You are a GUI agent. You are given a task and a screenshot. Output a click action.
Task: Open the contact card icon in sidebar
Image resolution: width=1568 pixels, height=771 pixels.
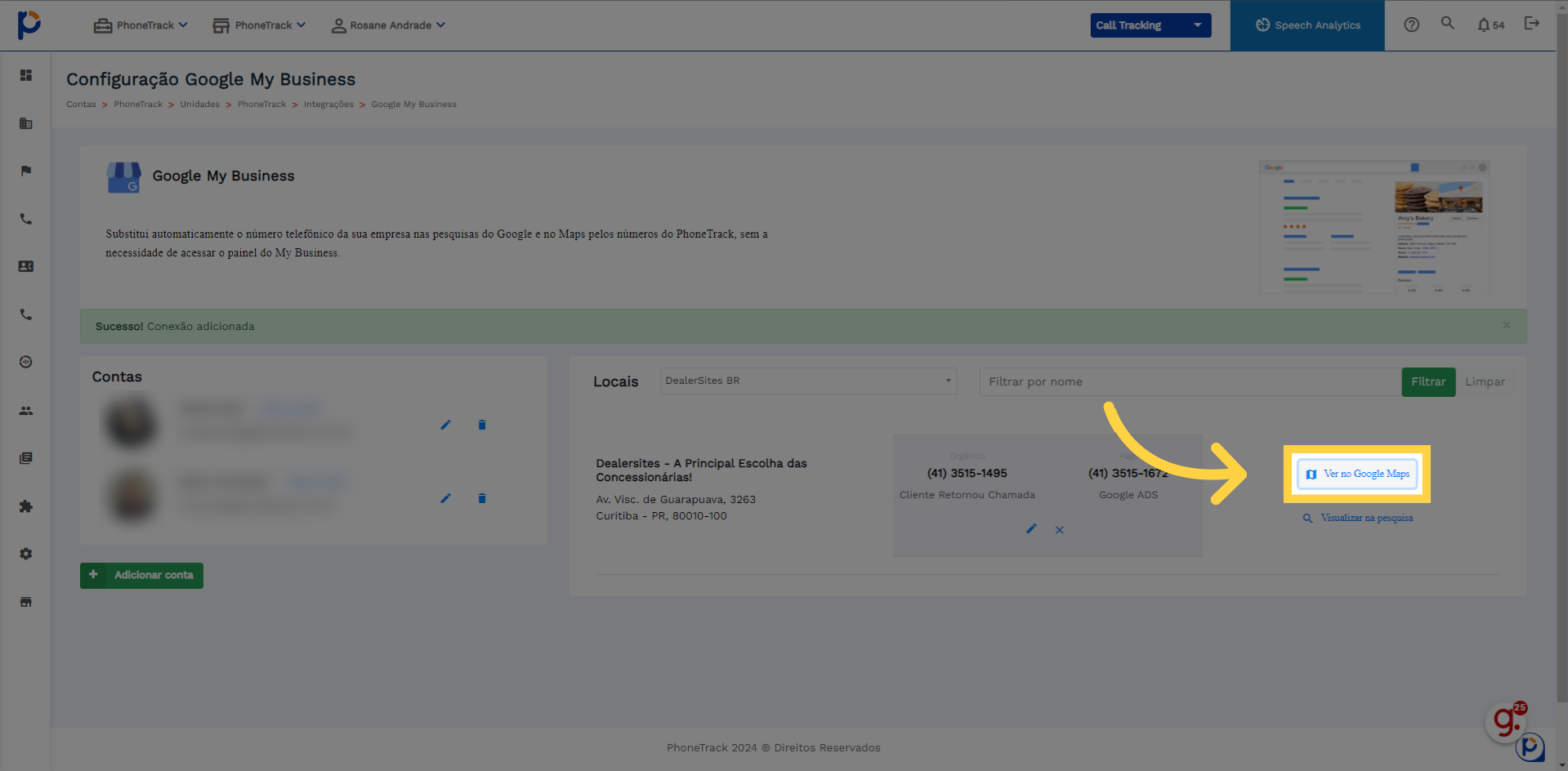(x=26, y=266)
